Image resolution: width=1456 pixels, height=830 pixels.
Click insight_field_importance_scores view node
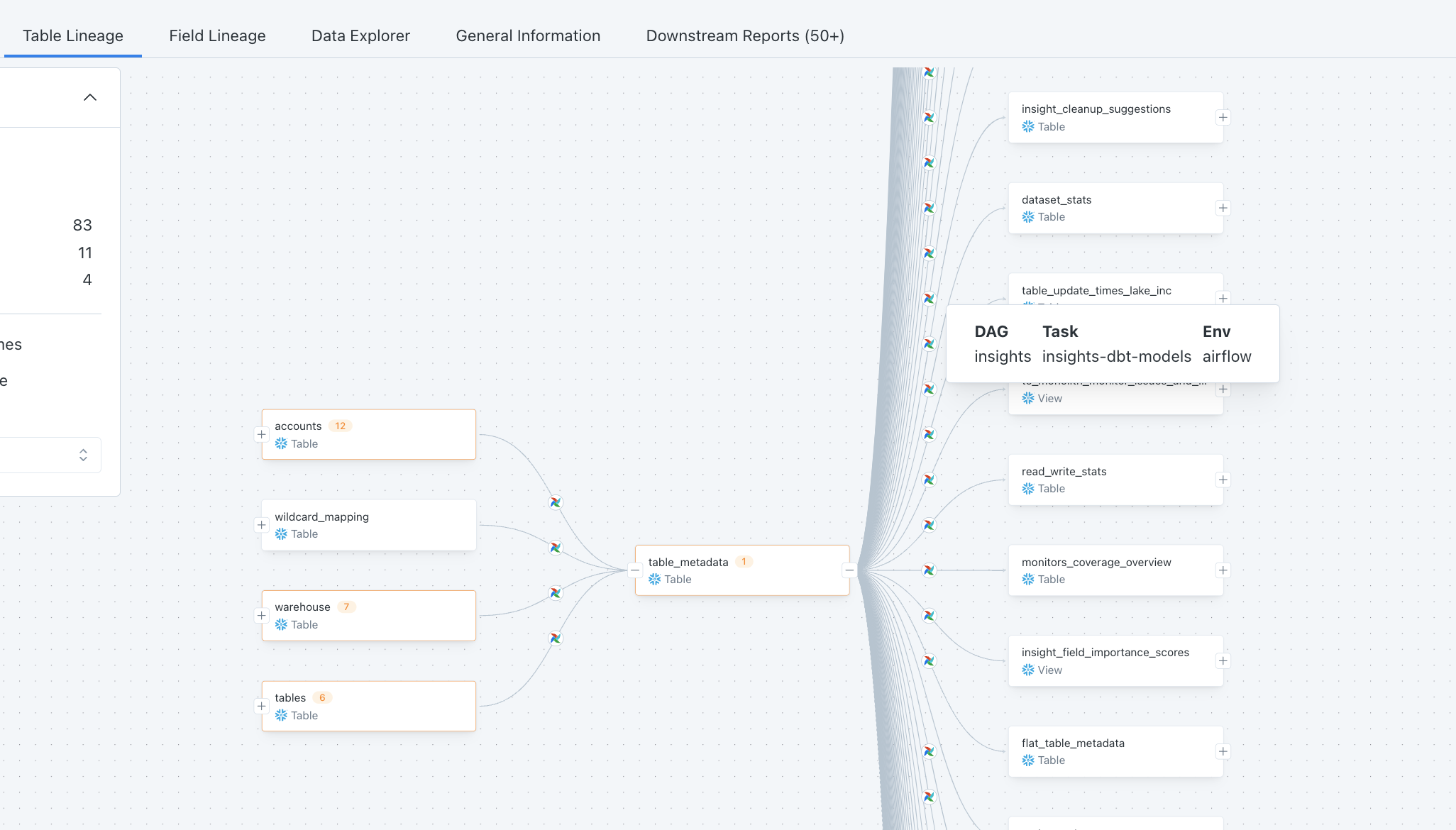pos(1115,660)
